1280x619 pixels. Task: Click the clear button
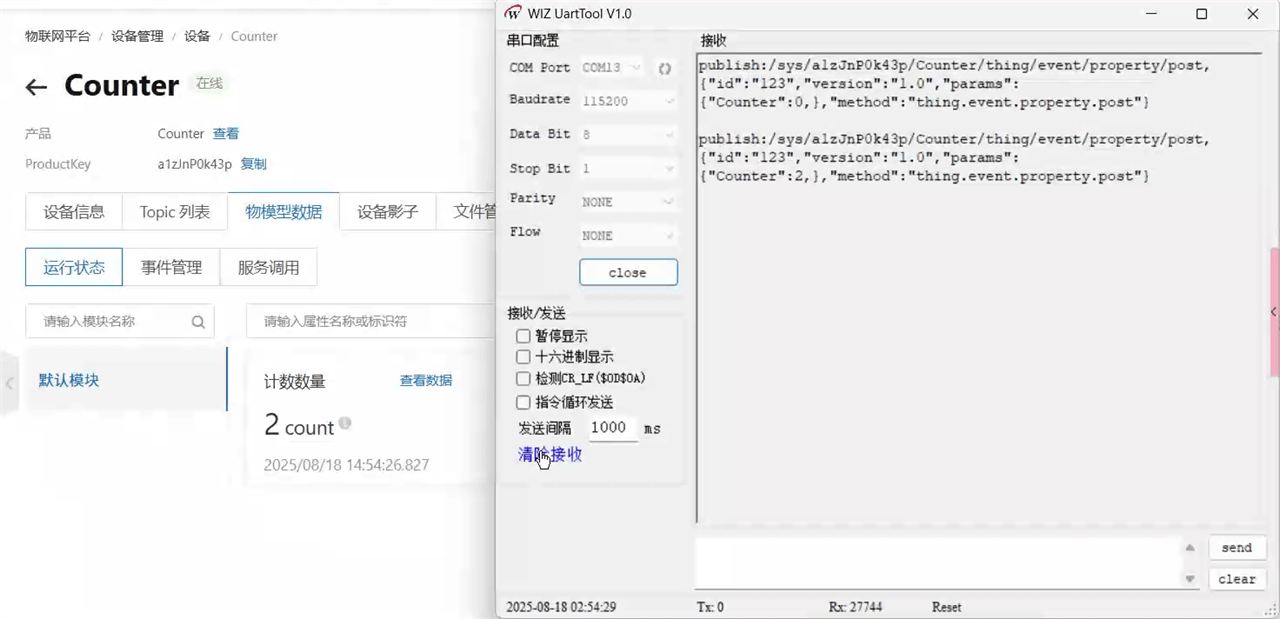1237,579
